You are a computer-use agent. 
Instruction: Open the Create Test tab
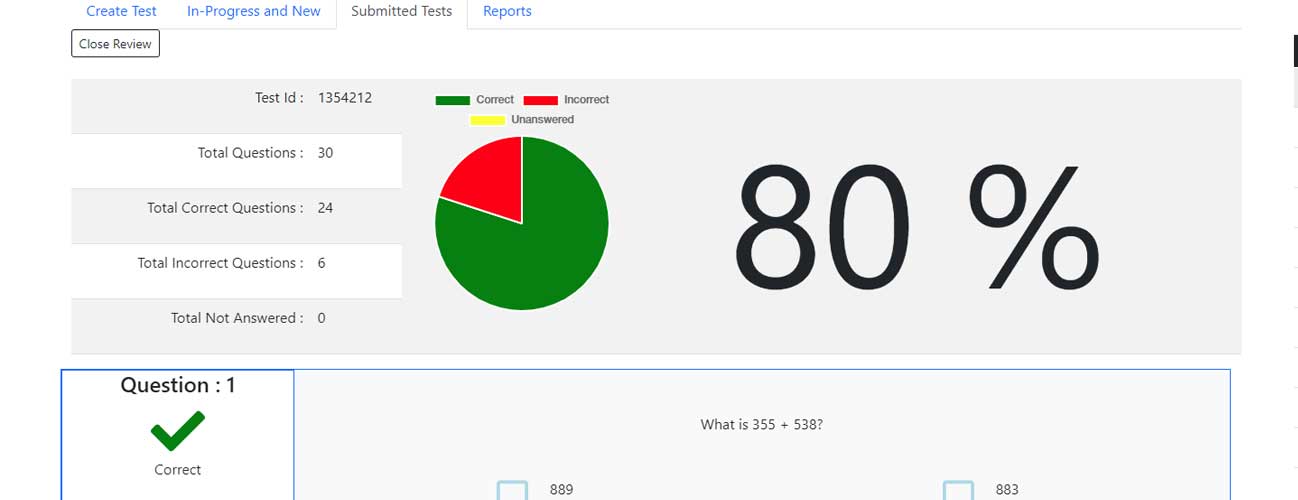coord(121,12)
